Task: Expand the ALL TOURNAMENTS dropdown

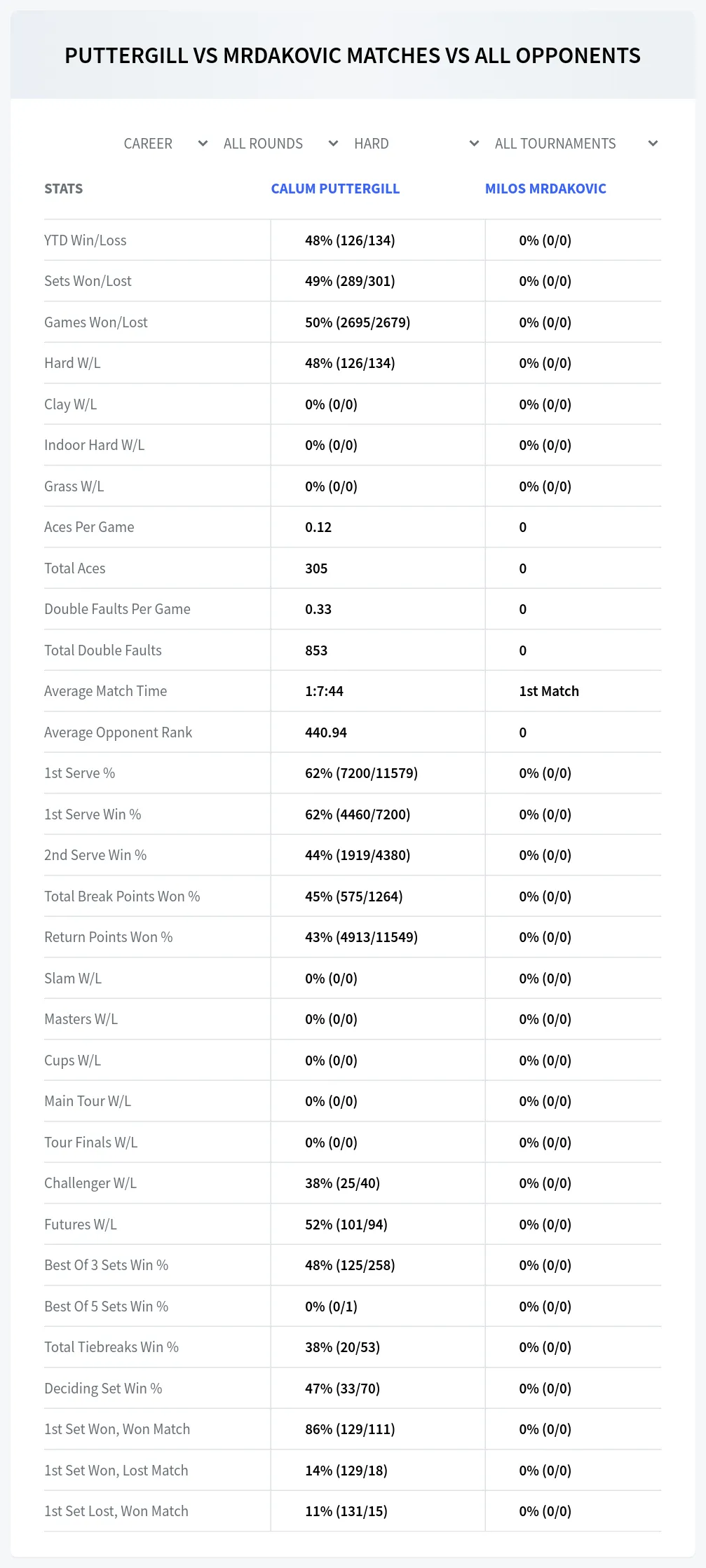Action: tap(576, 144)
